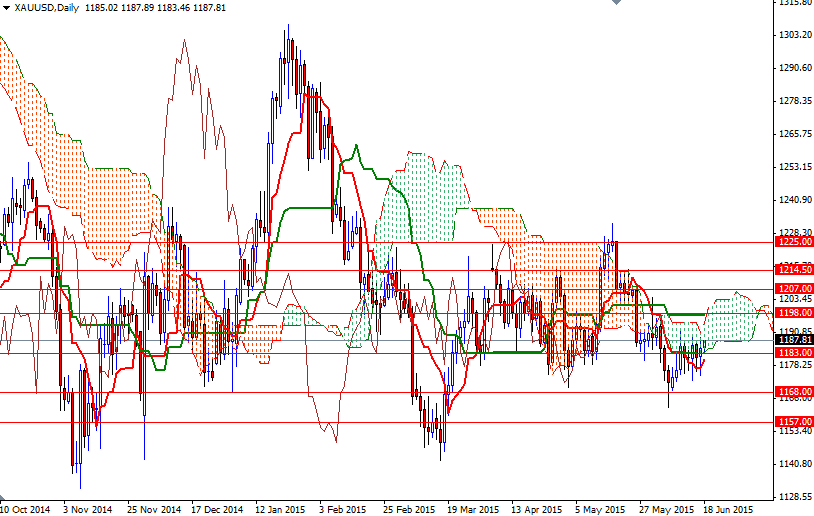Click the dropdown triangle beside XAUUSD,Daily
Image resolution: width=814 pixels, height=516 pixels.
[x=6, y=8]
